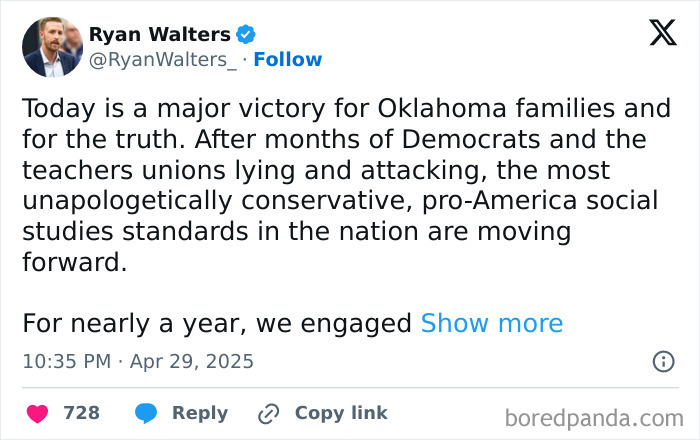Like the tweet with the heart icon
Viewport: 700px width, 440px height.
37,413
